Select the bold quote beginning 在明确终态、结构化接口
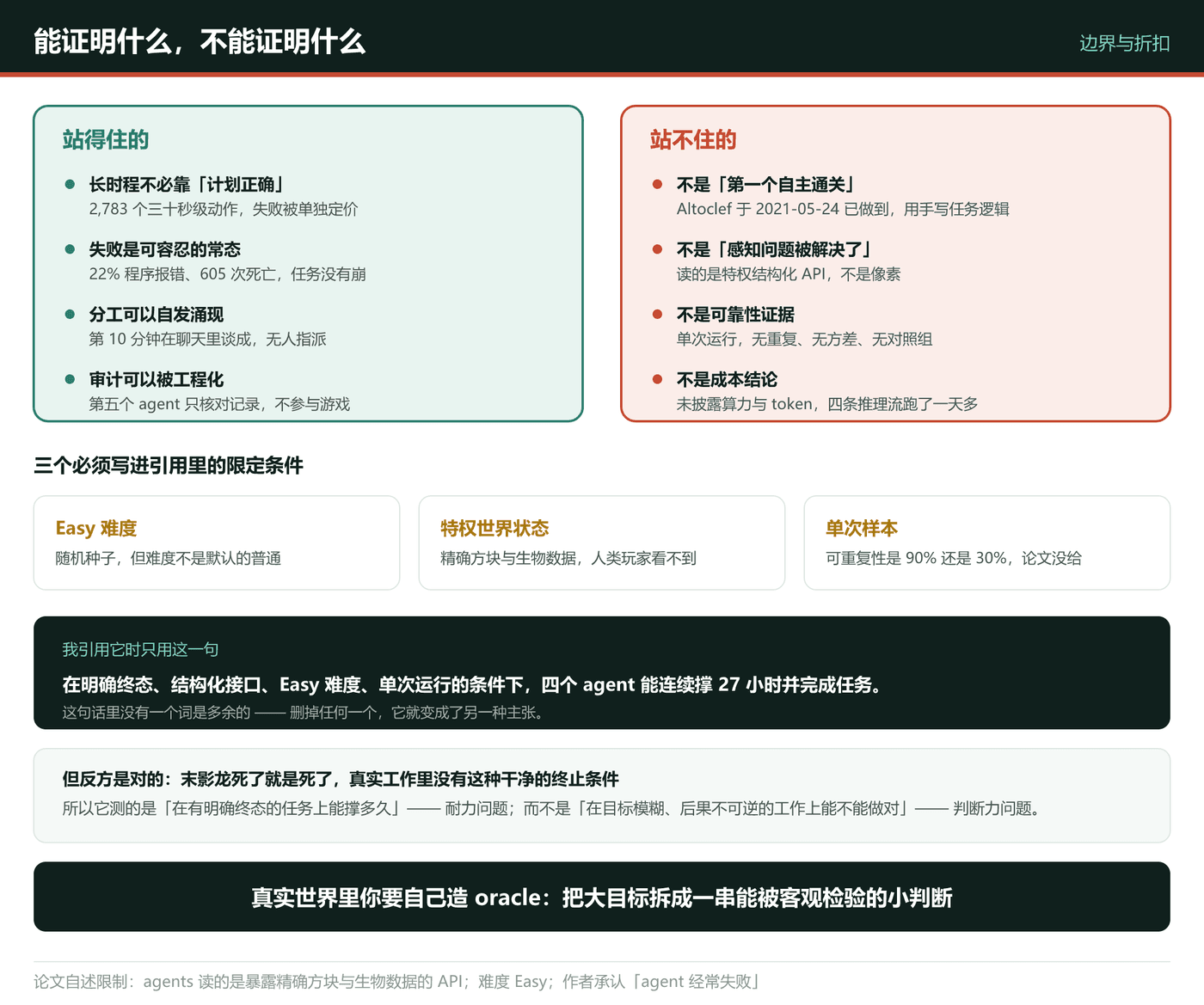The image size is (1204, 1005). pos(473,685)
